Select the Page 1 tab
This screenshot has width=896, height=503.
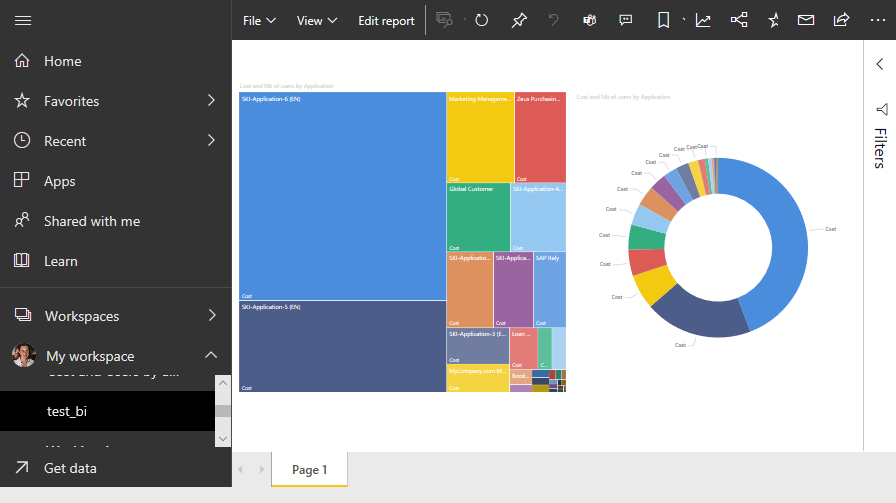click(309, 469)
